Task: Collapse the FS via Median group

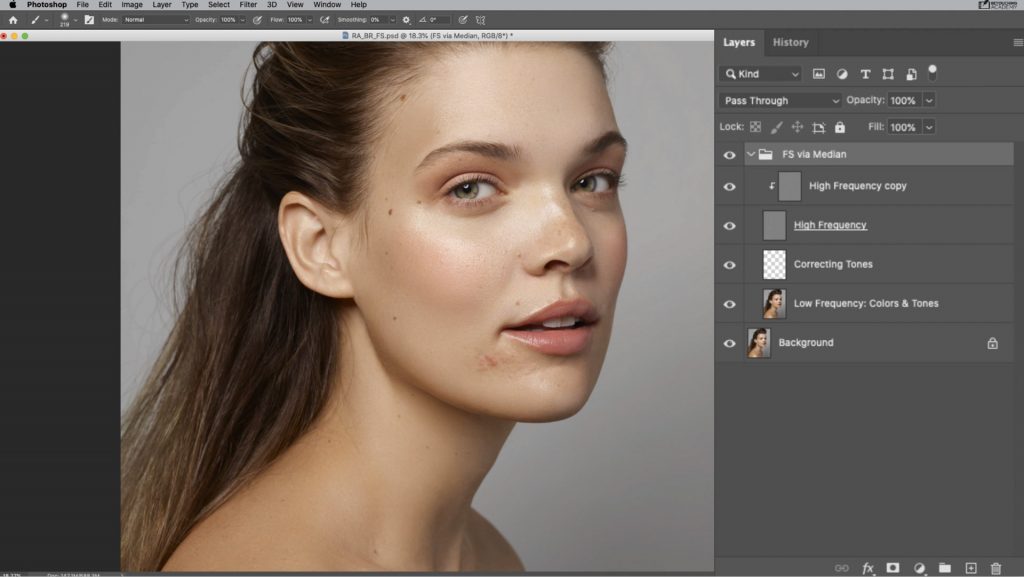Action: coord(751,154)
